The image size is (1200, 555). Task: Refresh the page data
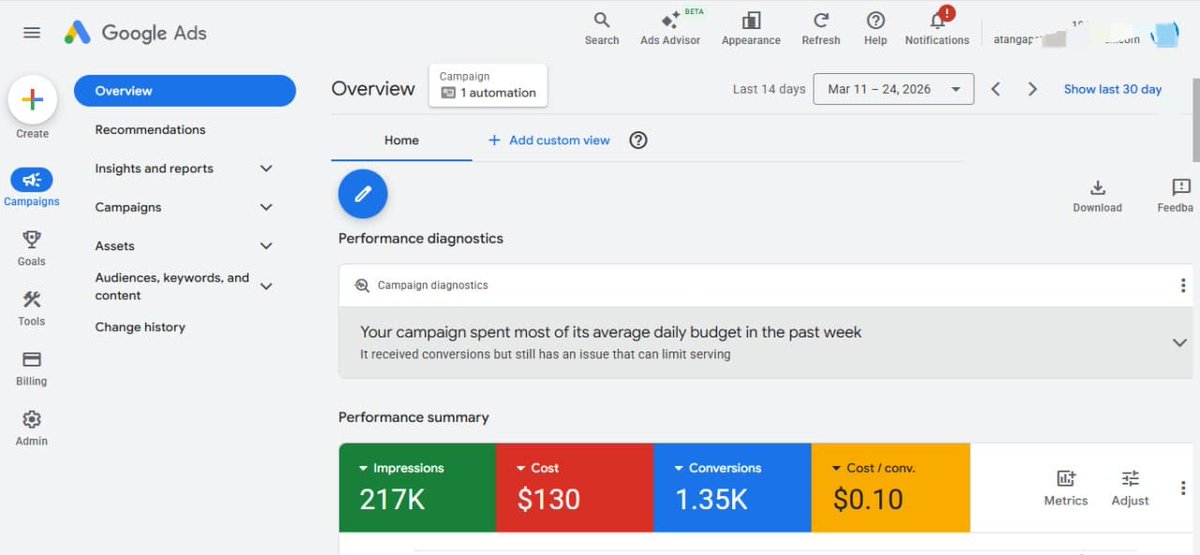(821, 28)
